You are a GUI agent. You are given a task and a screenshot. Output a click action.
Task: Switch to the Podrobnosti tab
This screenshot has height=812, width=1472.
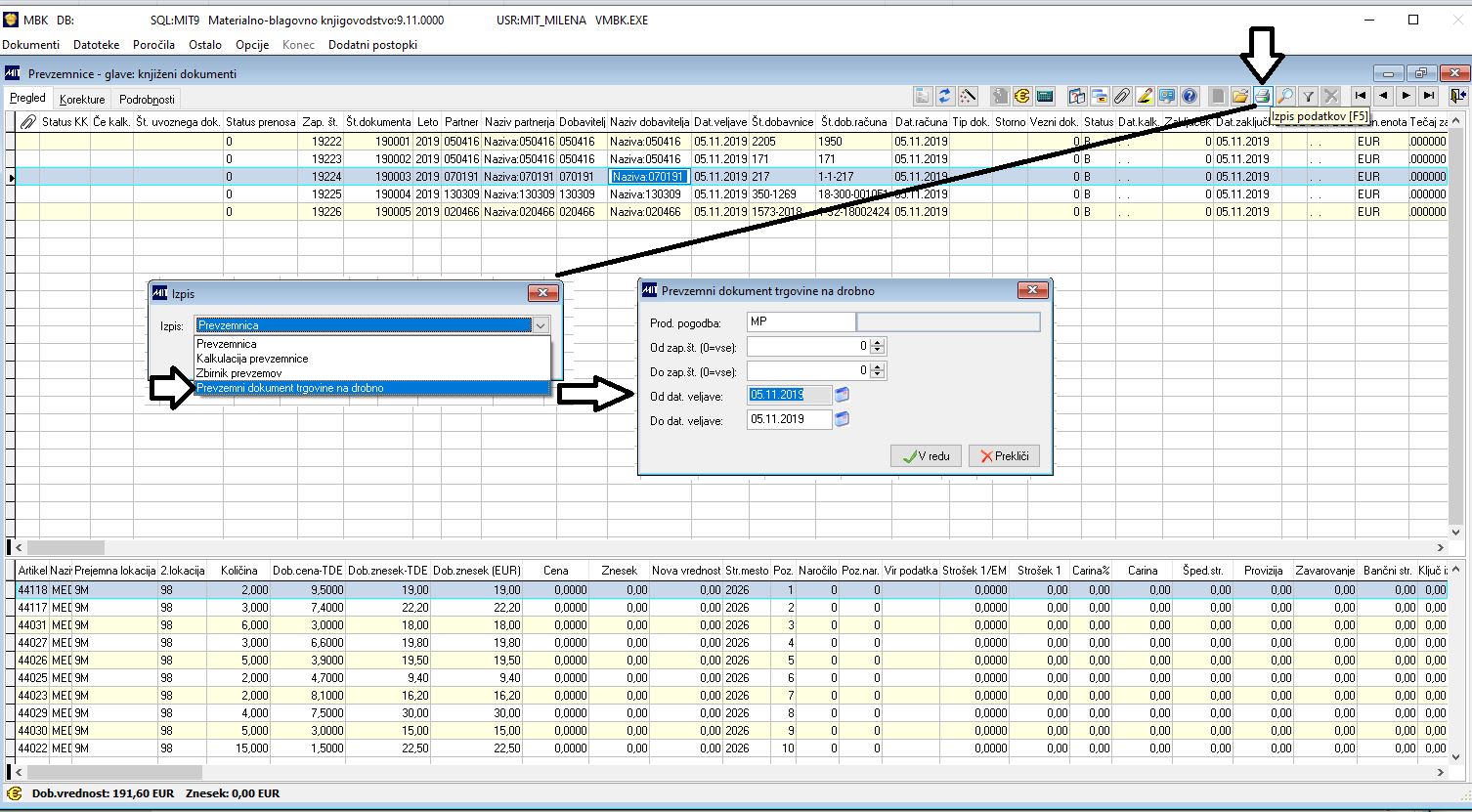pos(147,100)
